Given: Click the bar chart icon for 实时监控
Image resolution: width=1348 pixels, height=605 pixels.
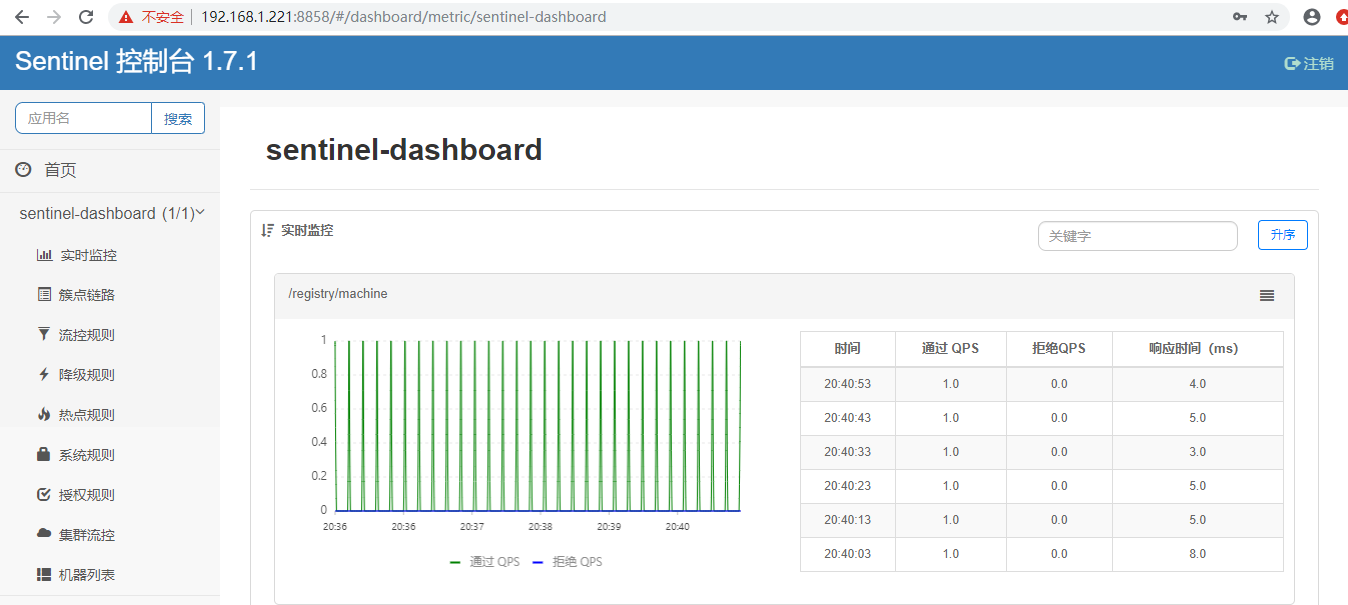Looking at the screenshot, I should tap(44, 255).
